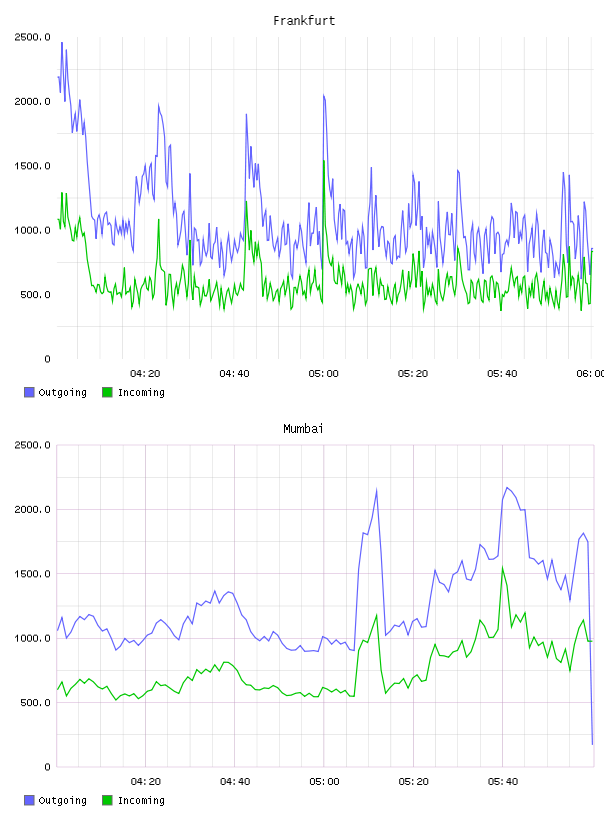Click the 0 value on Mumbai y-axis
Viewport: 608px width, 816px height.
47,767
